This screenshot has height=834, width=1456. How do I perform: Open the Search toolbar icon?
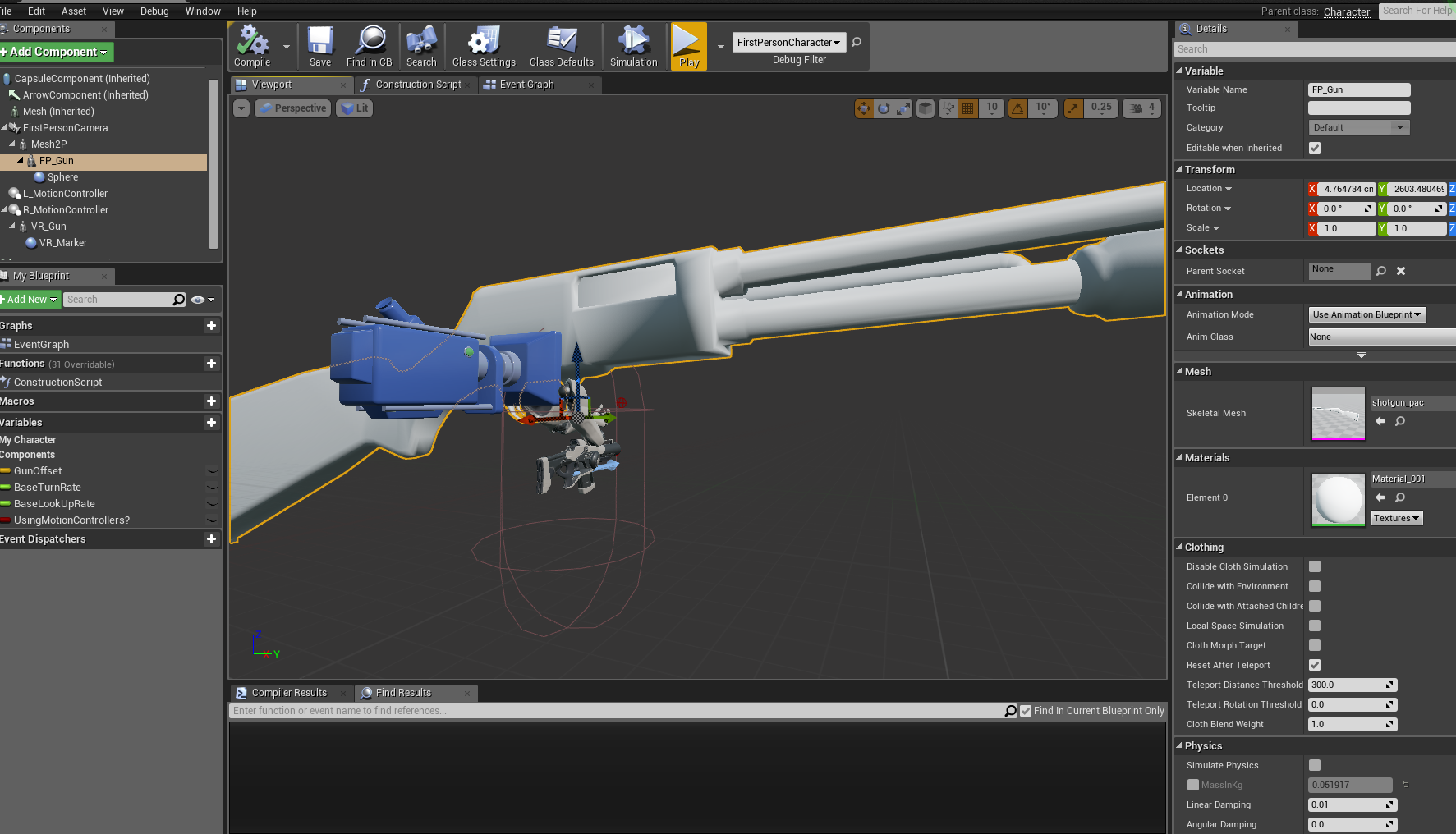coord(421,46)
